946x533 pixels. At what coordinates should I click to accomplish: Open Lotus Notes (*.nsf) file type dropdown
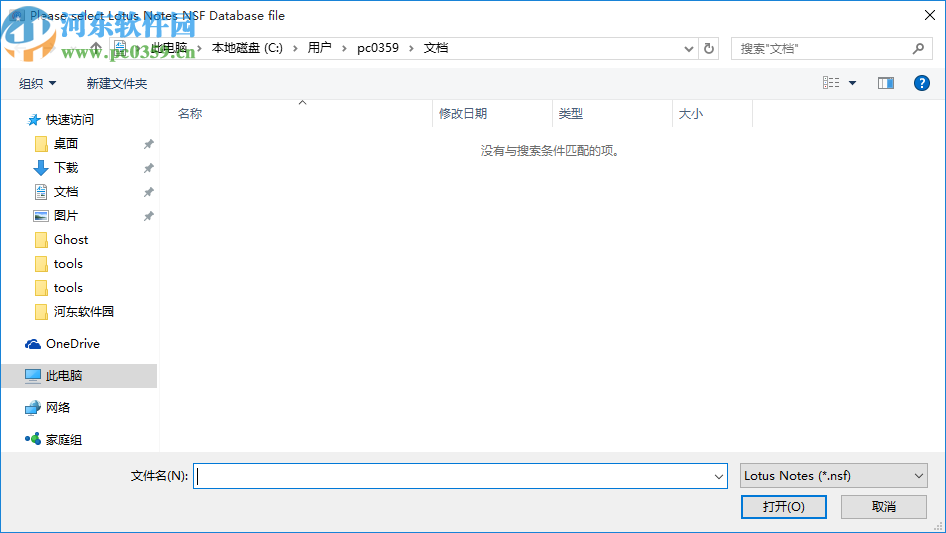tap(833, 476)
